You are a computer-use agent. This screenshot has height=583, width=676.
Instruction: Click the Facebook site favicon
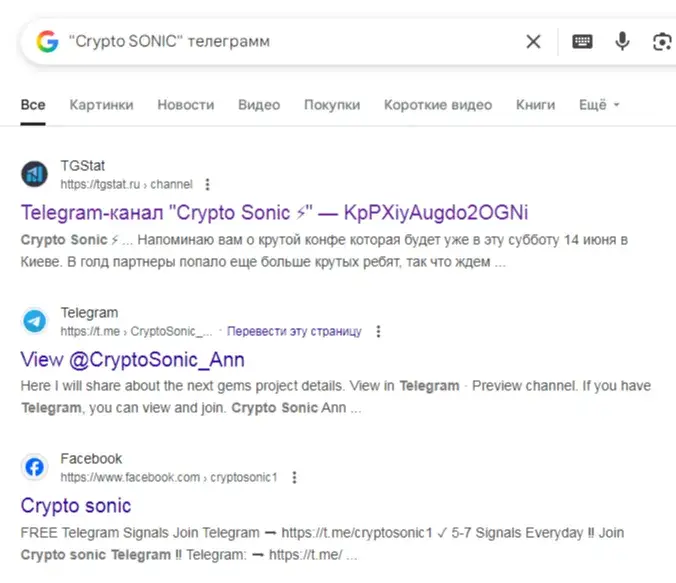(34, 467)
